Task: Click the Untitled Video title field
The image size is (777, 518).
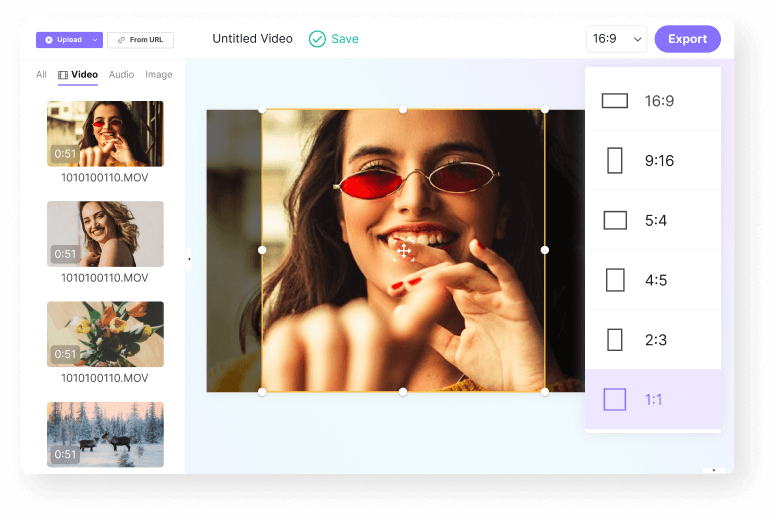Action: click(252, 39)
